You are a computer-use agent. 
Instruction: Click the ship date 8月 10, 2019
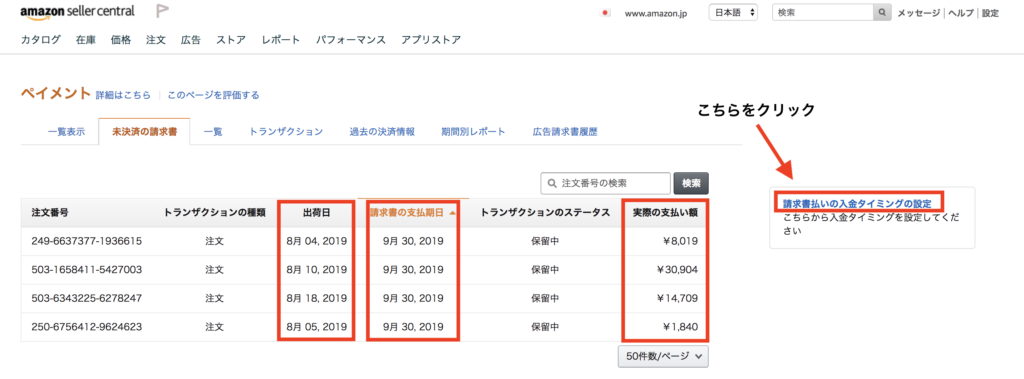(317, 269)
